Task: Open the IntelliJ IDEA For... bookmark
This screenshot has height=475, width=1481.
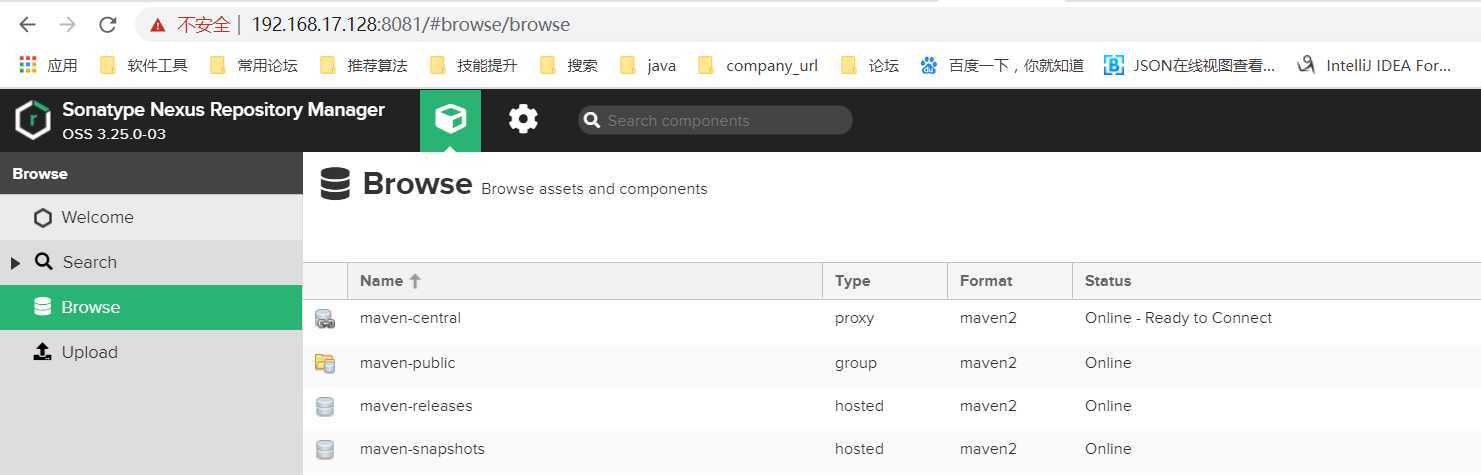Action: point(1374,65)
